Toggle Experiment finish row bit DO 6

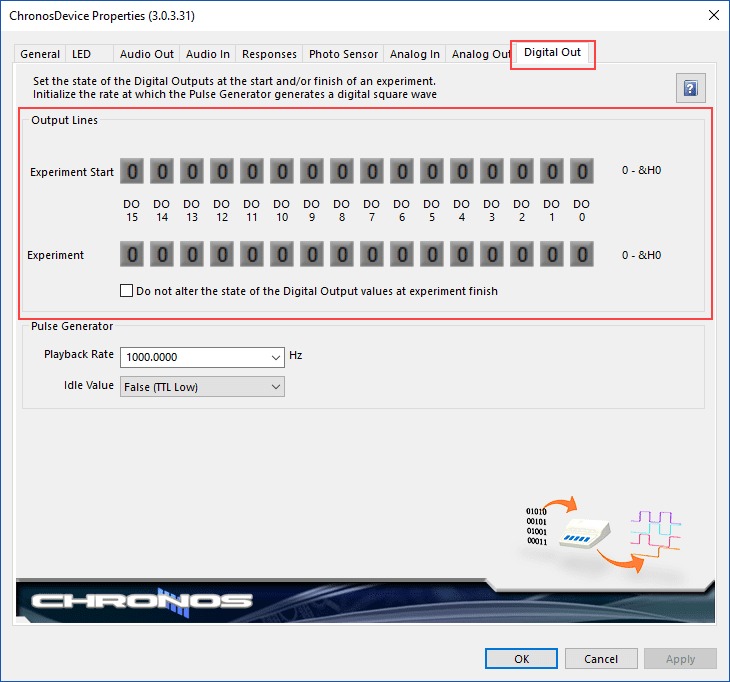tap(402, 254)
